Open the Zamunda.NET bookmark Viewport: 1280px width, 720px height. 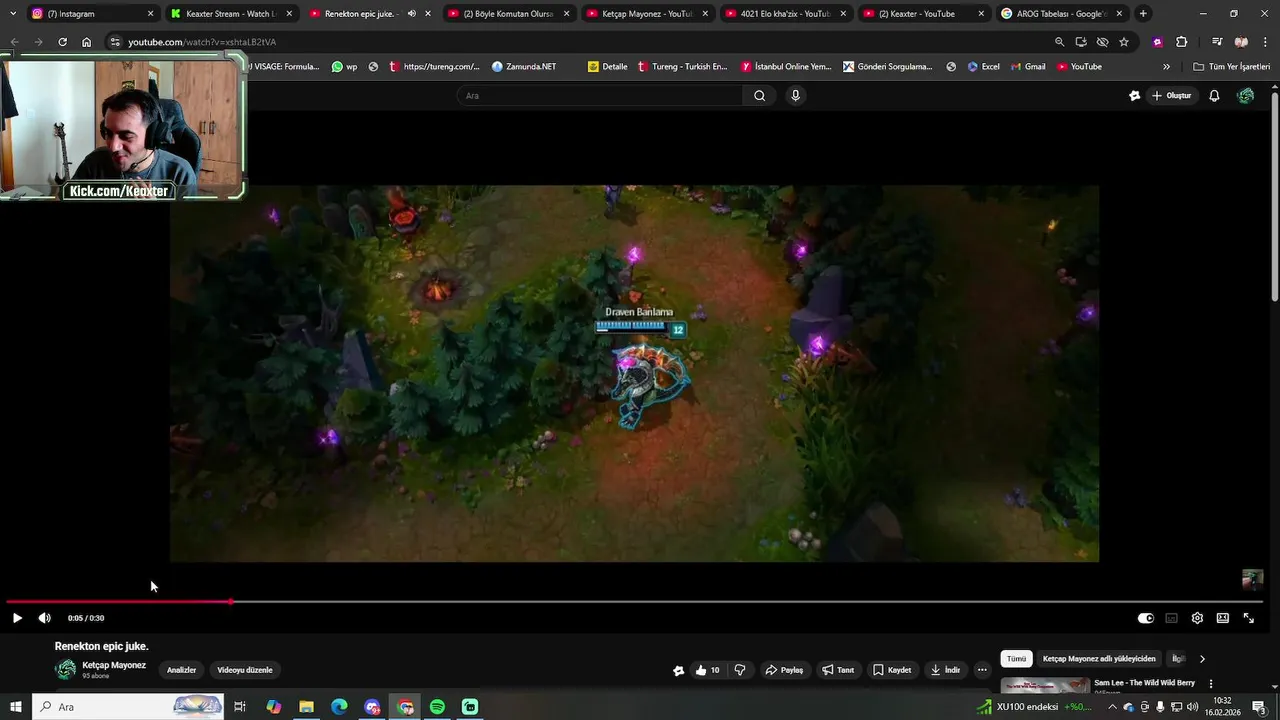[524, 67]
